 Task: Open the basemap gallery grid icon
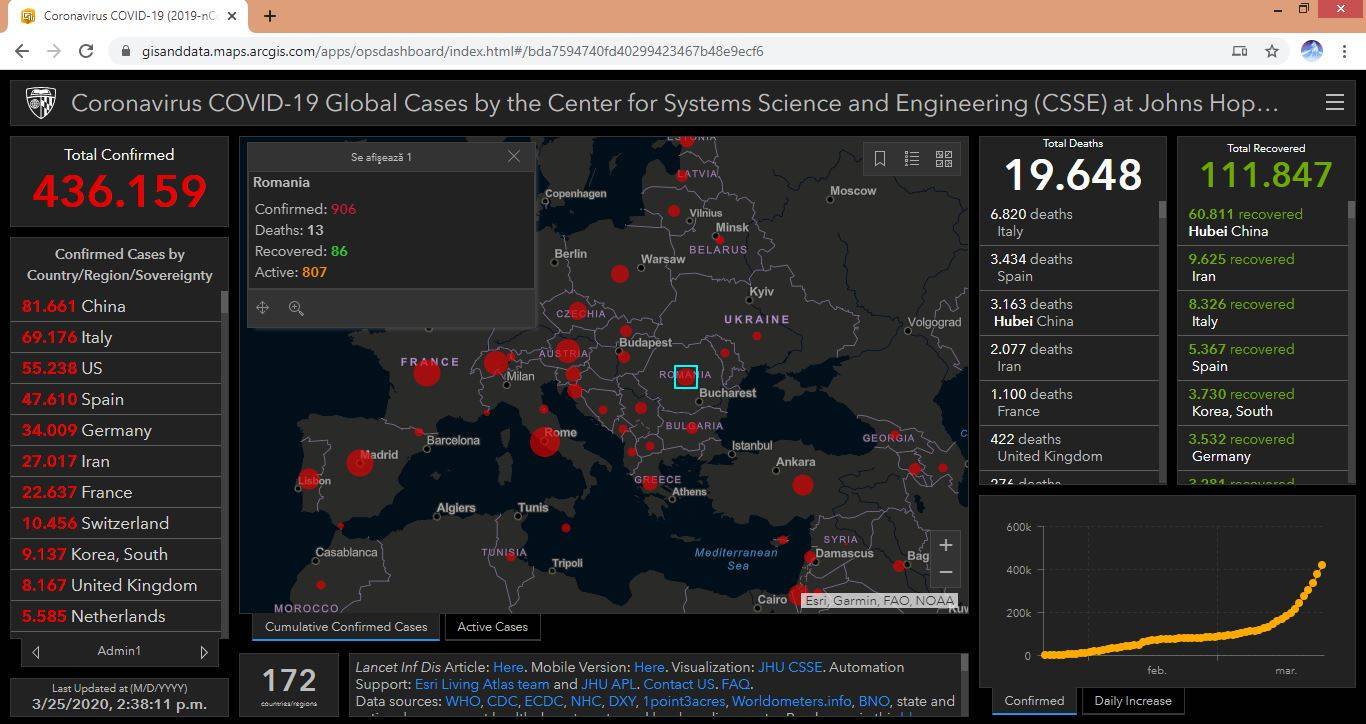point(943,159)
